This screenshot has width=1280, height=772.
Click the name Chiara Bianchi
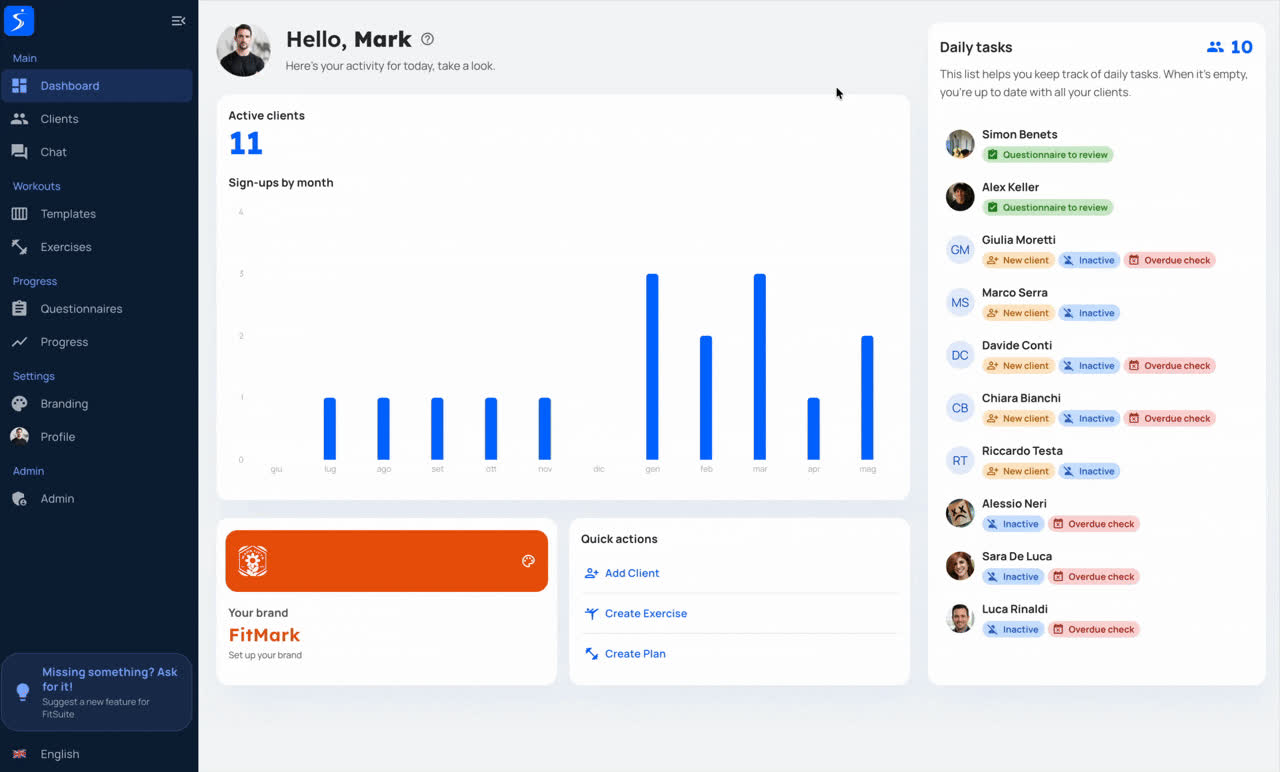[1021, 398]
